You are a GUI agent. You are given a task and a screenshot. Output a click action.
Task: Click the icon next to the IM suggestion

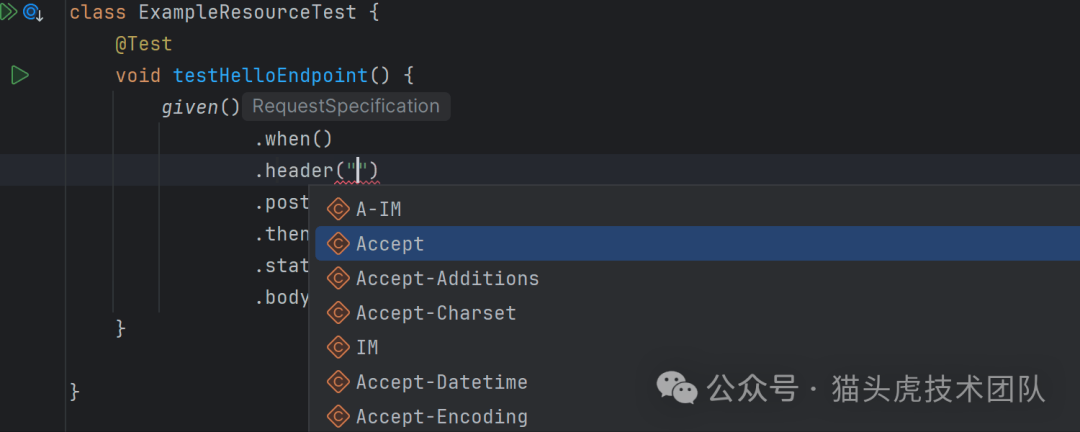pyautogui.click(x=338, y=347)
